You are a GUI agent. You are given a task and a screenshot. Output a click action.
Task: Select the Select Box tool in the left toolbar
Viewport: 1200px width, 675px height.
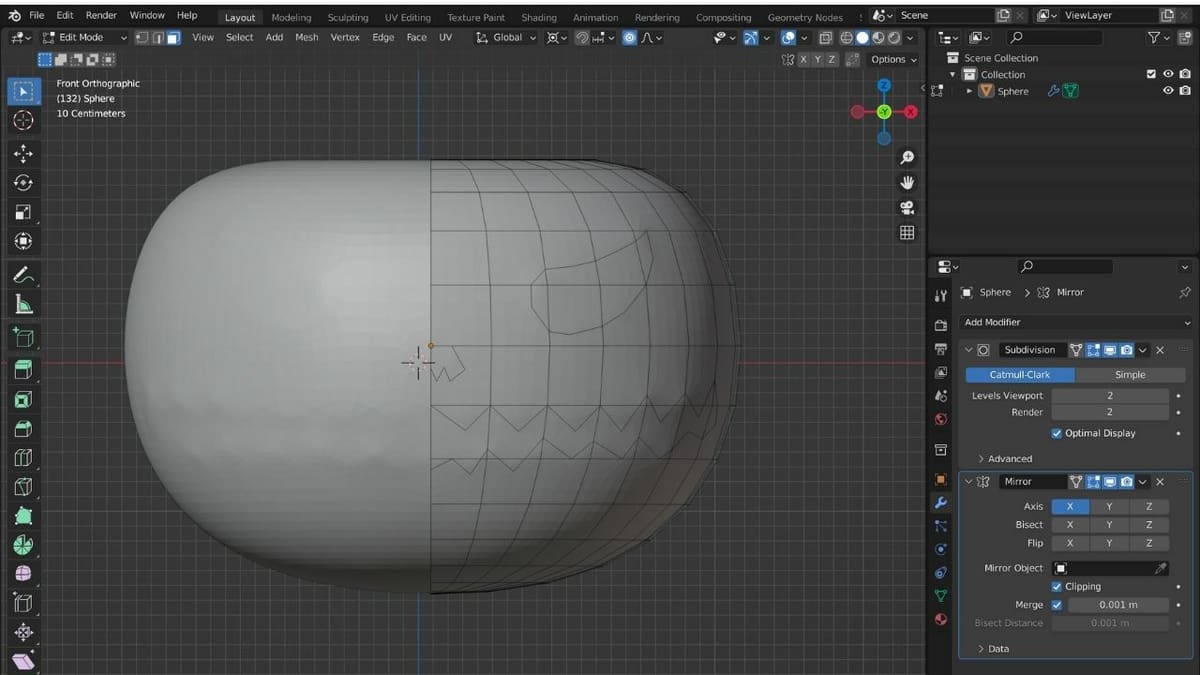23,91
